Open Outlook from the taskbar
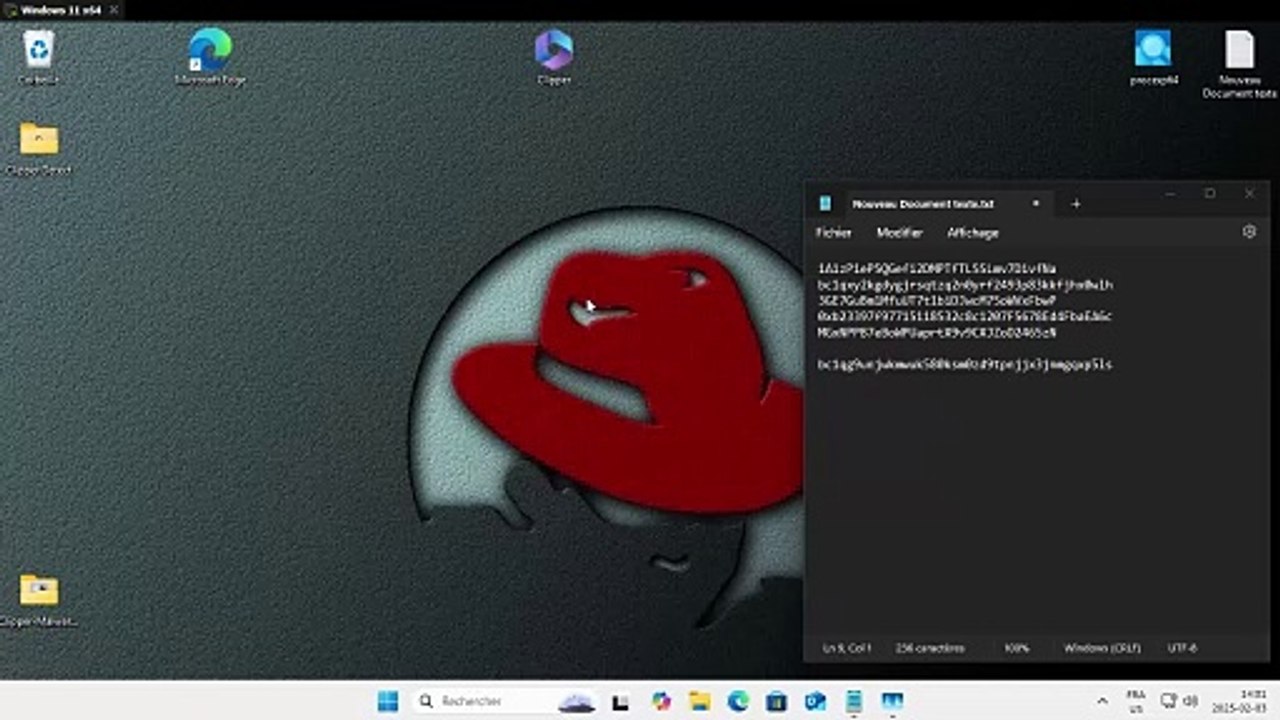The height and width of the screenshot is (720, 1280). [815, 701]
